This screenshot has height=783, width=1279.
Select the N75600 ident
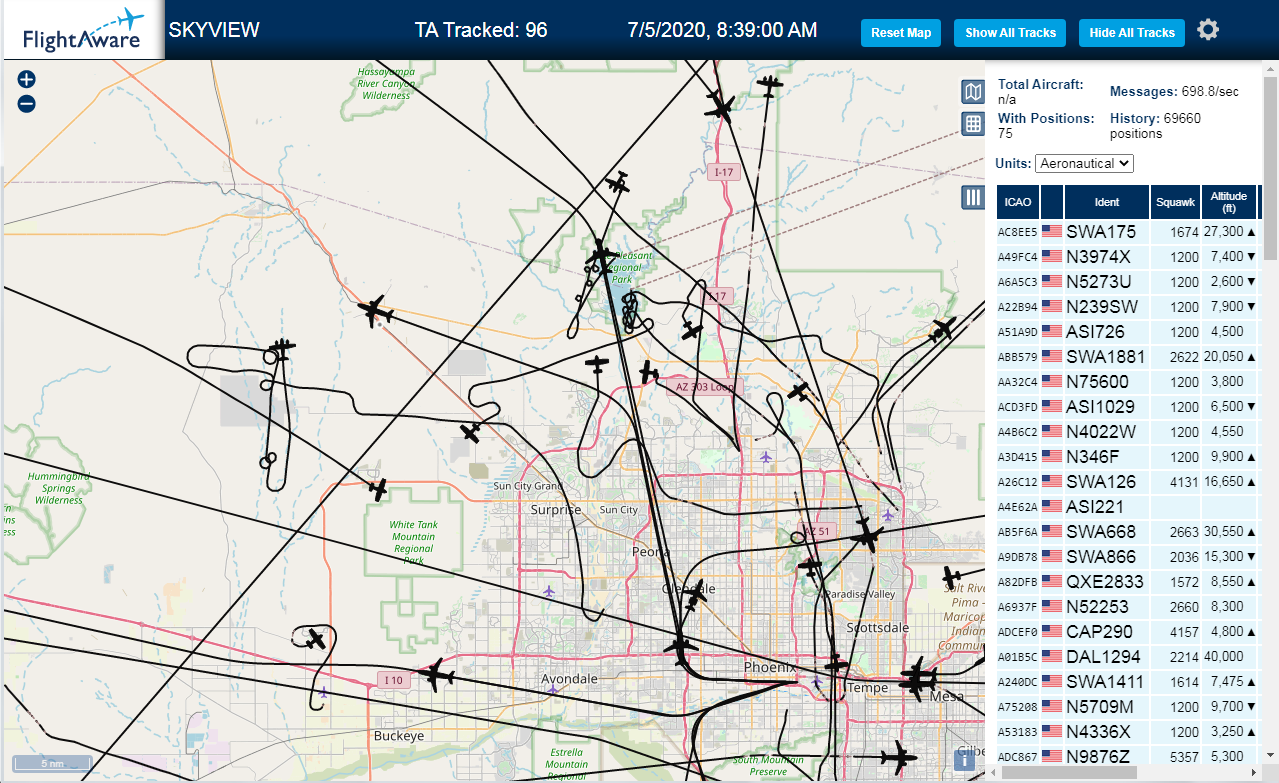[1097, 381]
